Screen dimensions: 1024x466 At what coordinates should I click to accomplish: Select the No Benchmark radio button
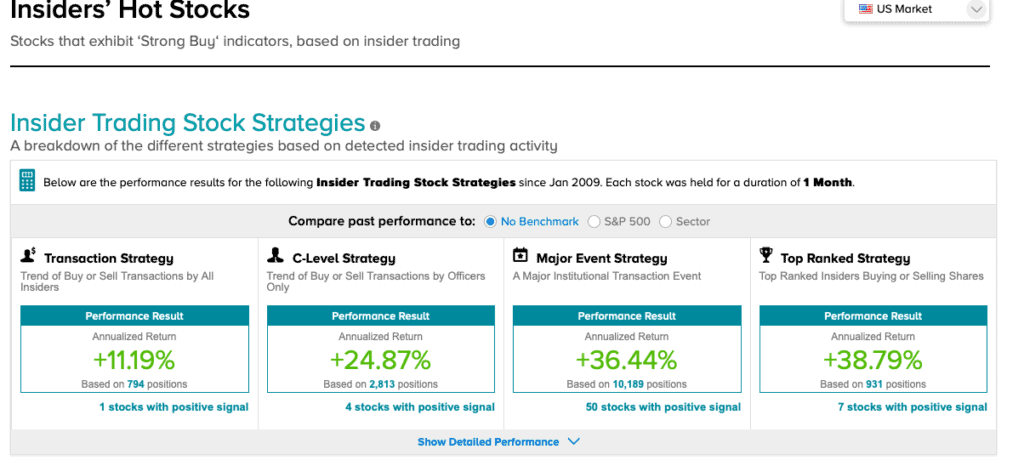pyautogui.click(x=490, y=221)
